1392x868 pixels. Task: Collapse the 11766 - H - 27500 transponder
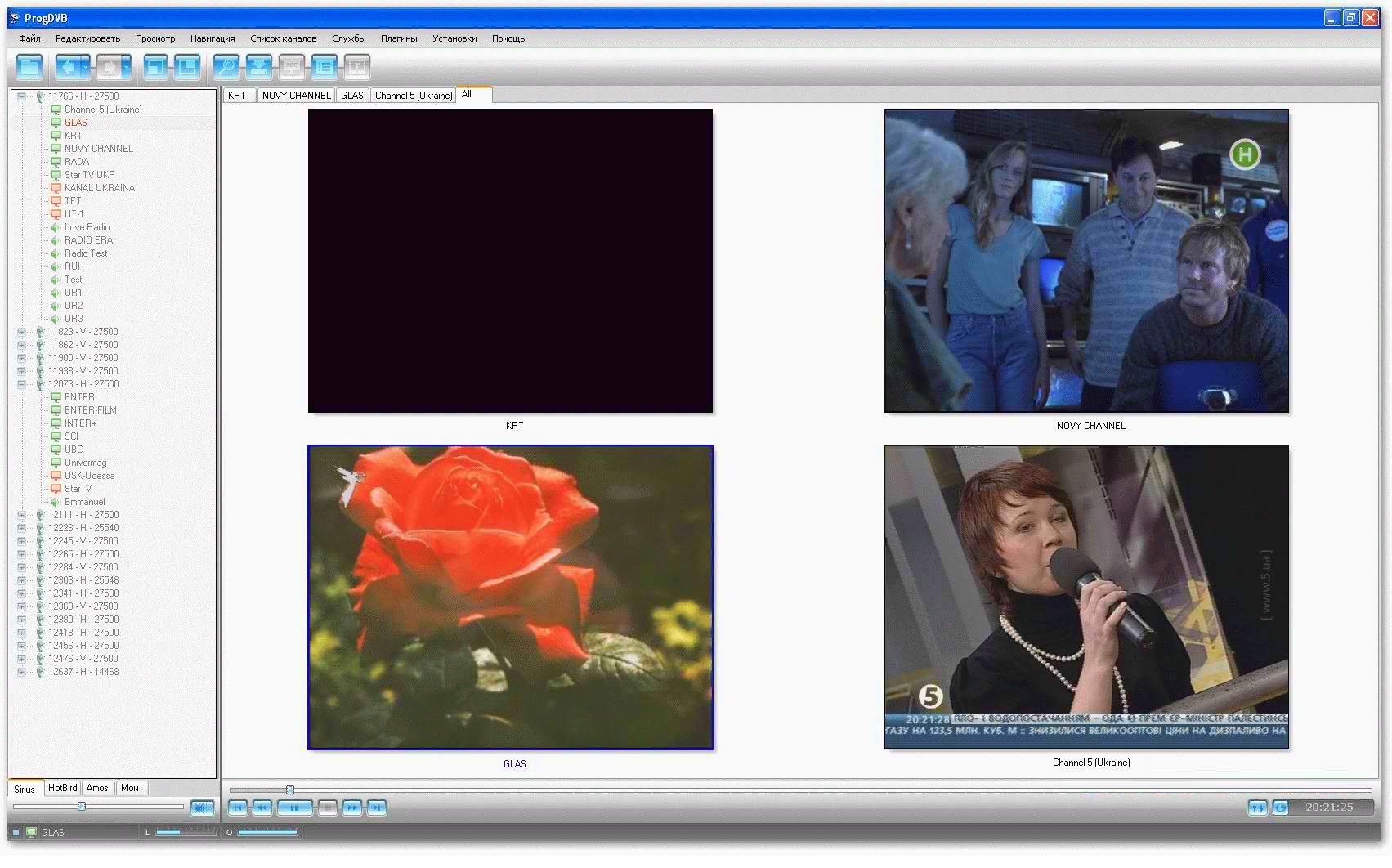pos(21,96)
